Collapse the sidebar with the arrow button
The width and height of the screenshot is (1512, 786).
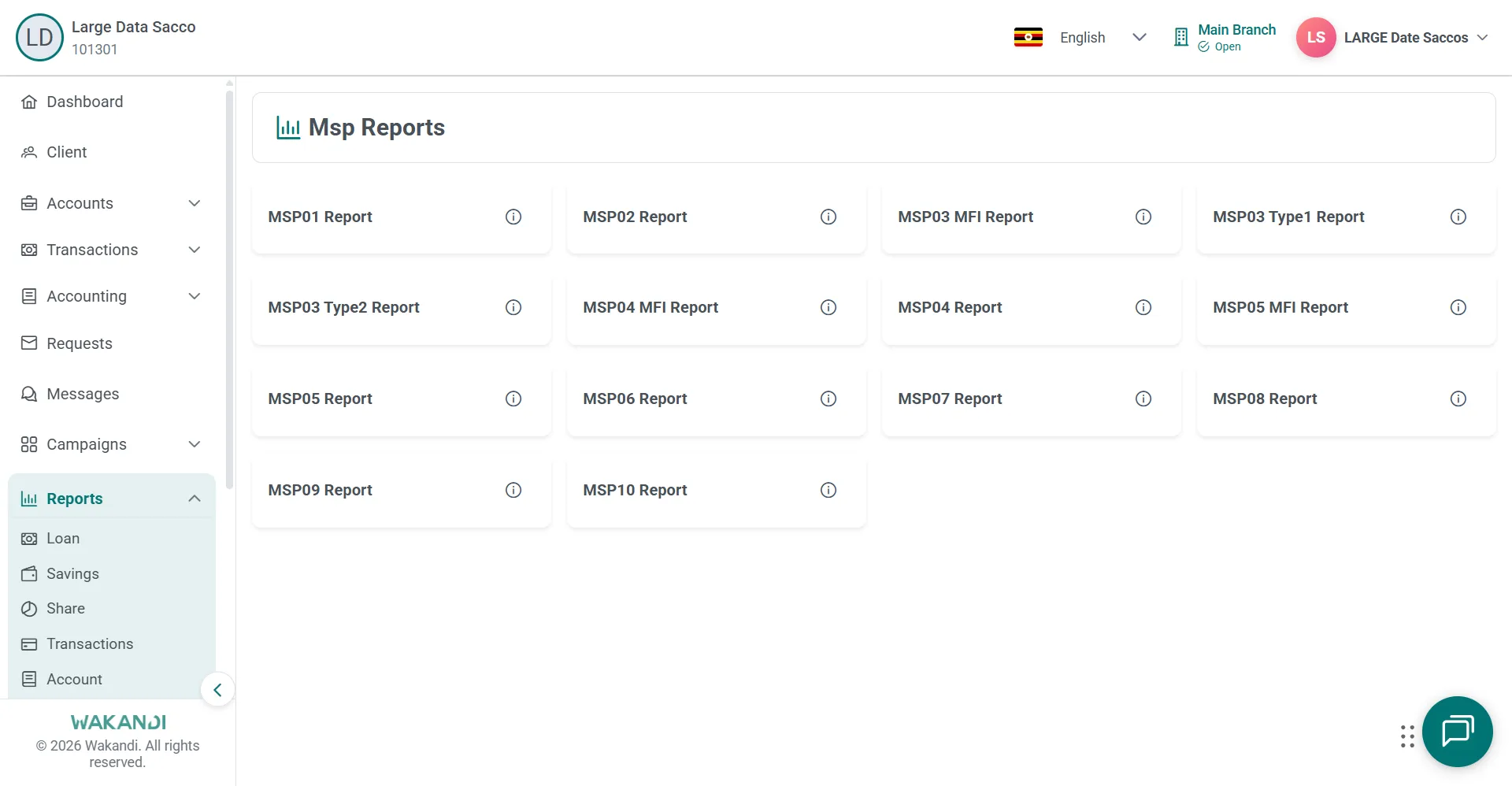click(217, 690)
